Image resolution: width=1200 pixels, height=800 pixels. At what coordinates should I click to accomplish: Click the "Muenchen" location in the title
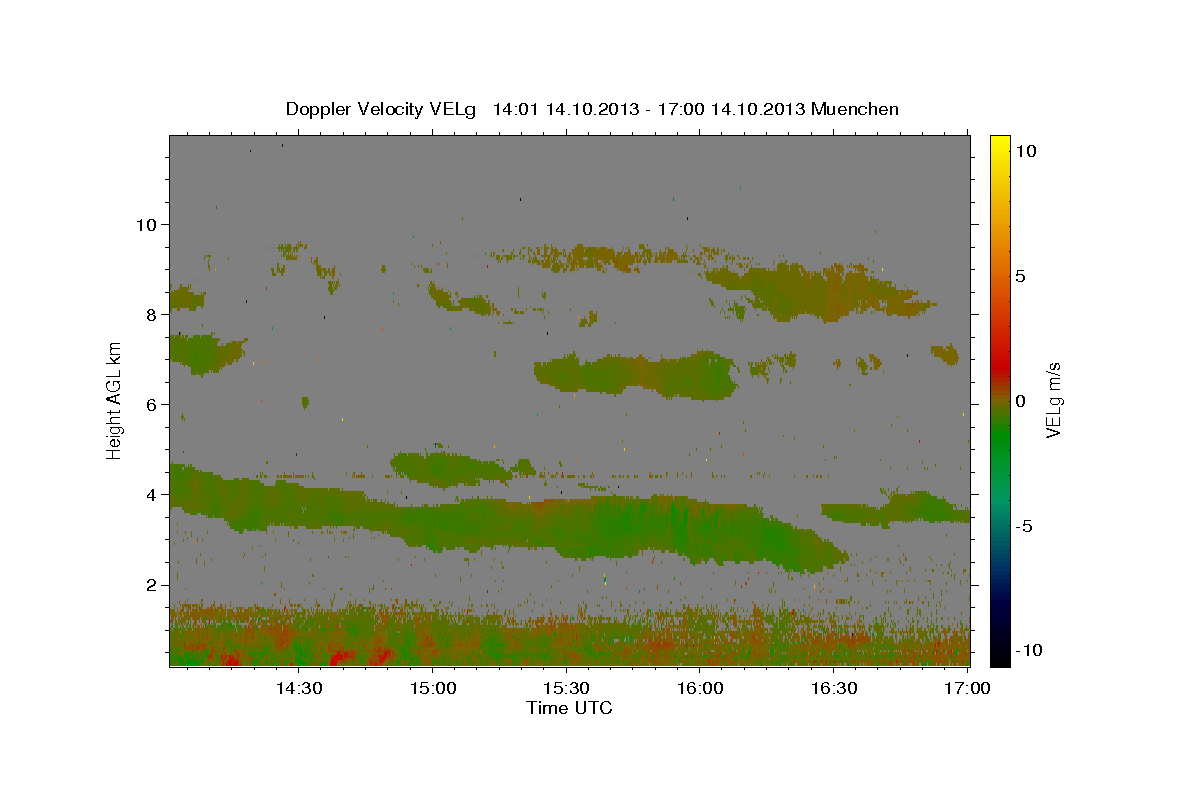pyautogui.click(x=855, y=109)
